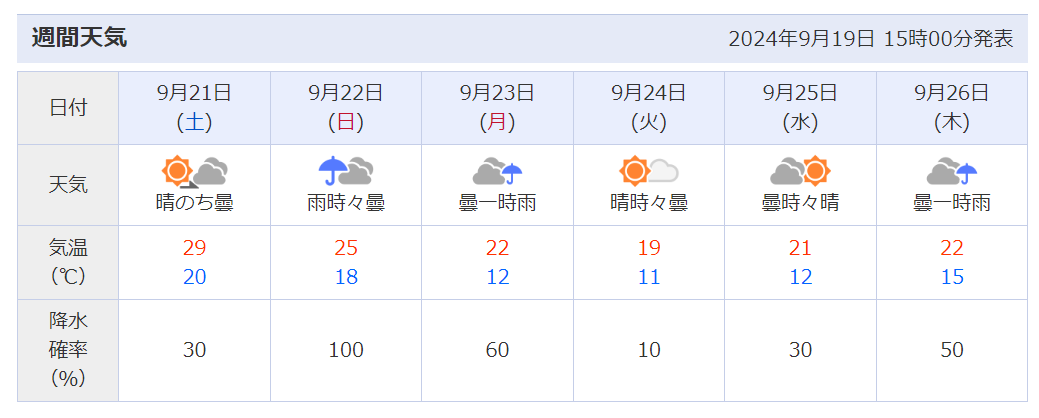The width and height of the screenshot is (1039, 418).
Task: Click the low temperature 11 value
Action: click(649, 277)
